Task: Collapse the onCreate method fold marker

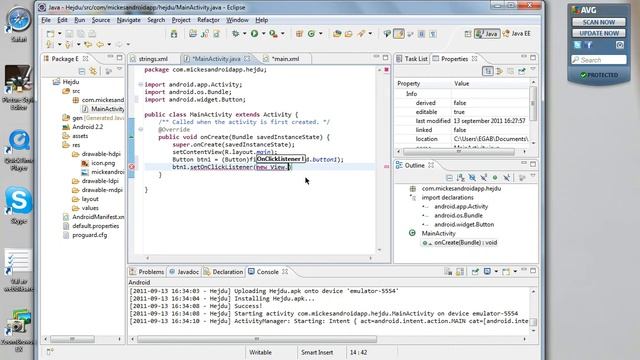Action: [x=140, y=129]
